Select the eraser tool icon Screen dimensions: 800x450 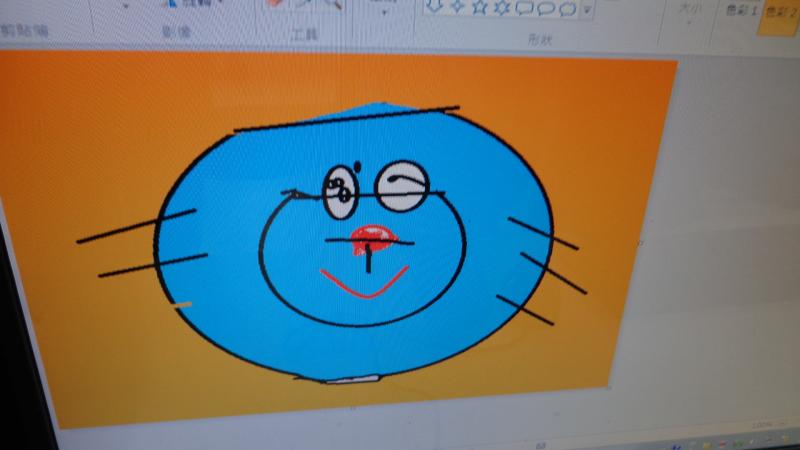click(276, 3)
